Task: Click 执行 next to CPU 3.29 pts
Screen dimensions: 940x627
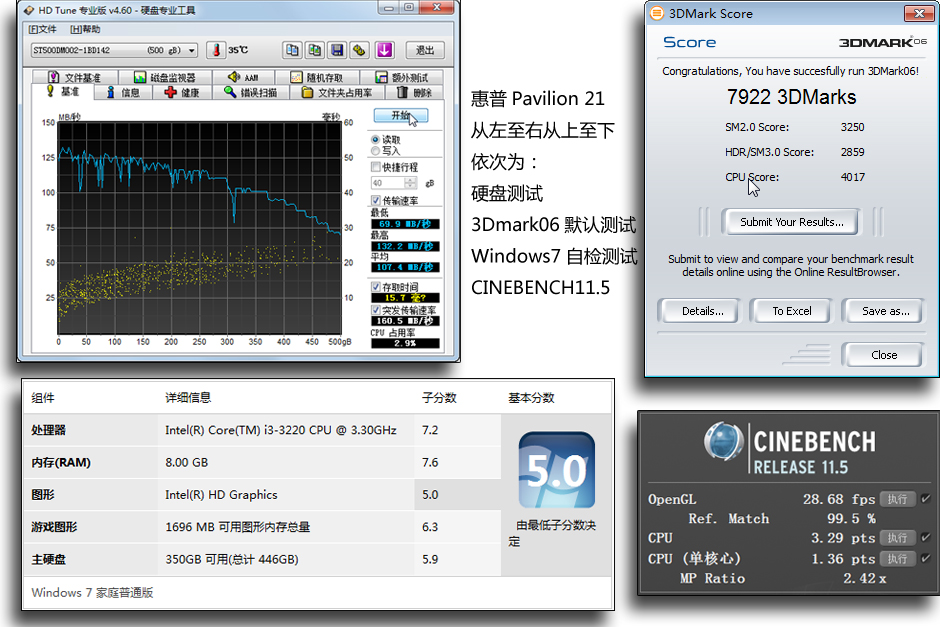Action: (897, 538)
